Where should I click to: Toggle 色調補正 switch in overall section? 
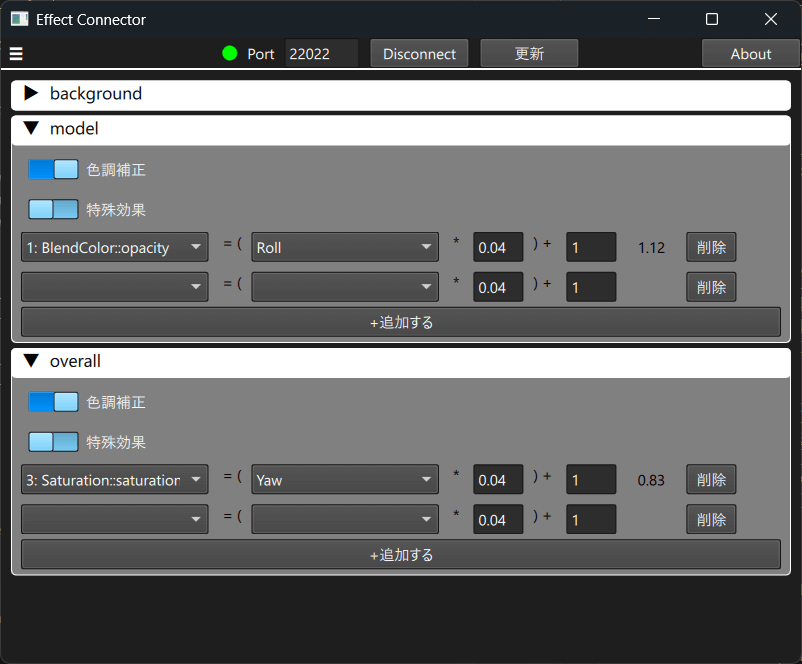point(53,402)
